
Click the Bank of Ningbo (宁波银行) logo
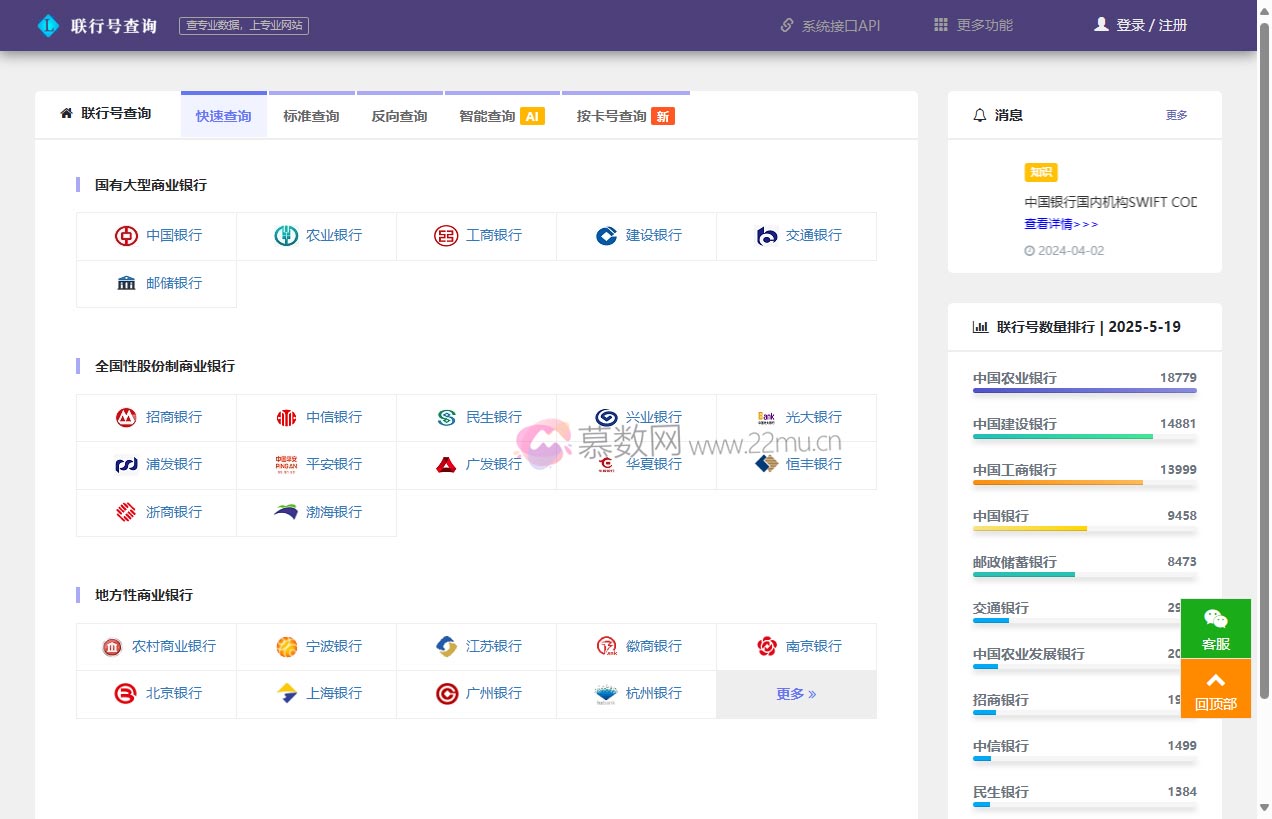click(287, 647)
